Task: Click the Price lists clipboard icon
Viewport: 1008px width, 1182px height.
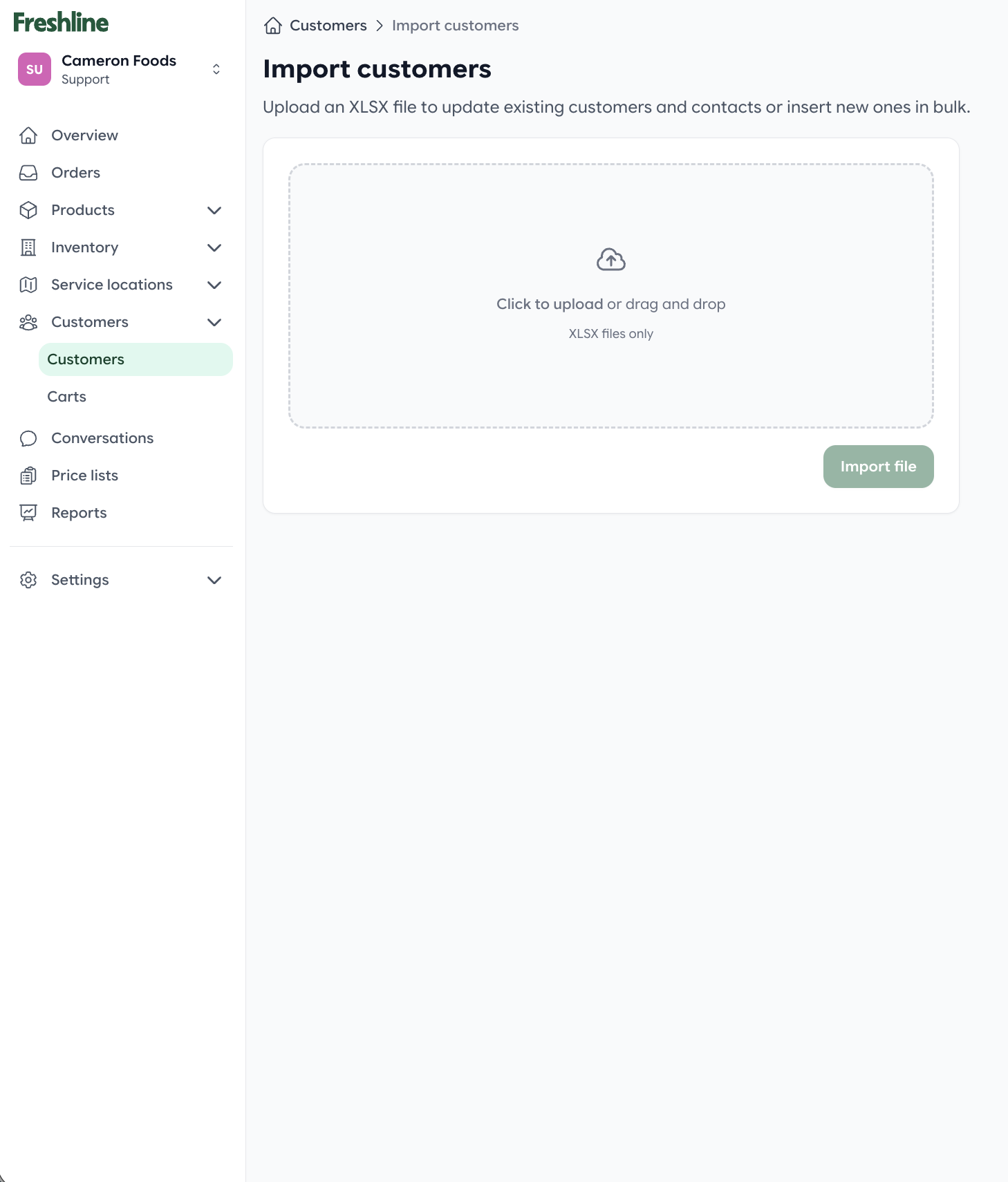Action: [x=28, y=476]
